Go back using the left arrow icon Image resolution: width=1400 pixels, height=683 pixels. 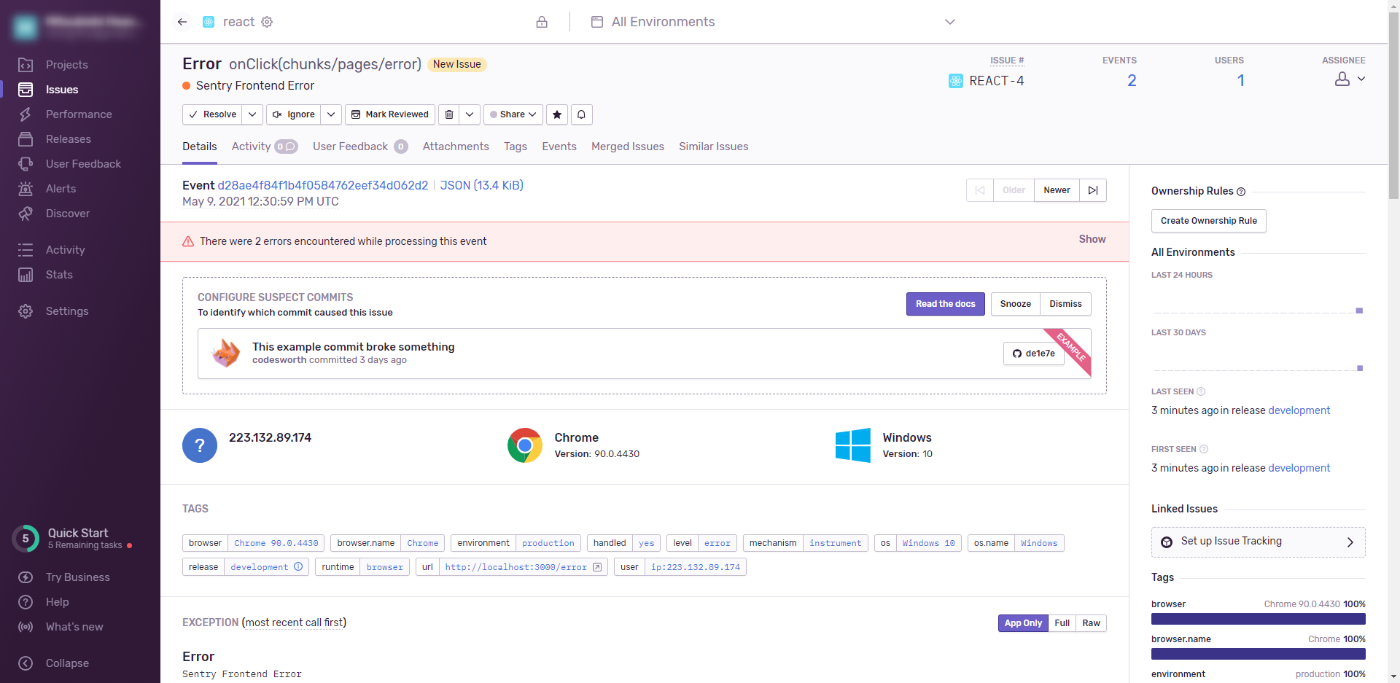click(x=182, y=22)
